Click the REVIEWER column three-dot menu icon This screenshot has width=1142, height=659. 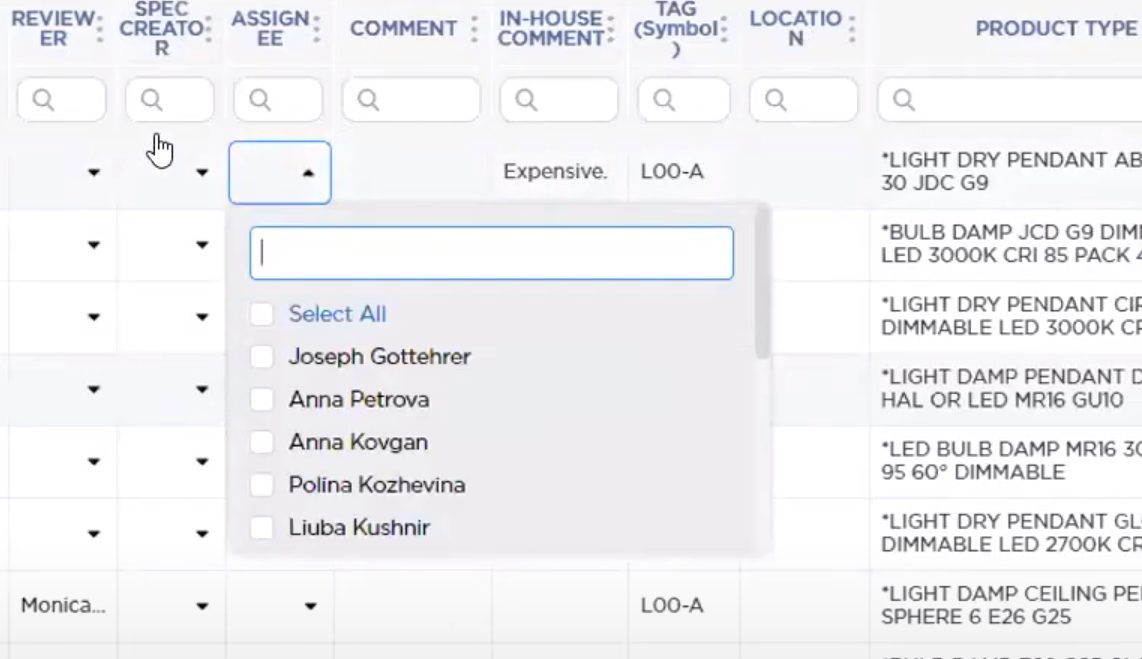click(100, 29)
